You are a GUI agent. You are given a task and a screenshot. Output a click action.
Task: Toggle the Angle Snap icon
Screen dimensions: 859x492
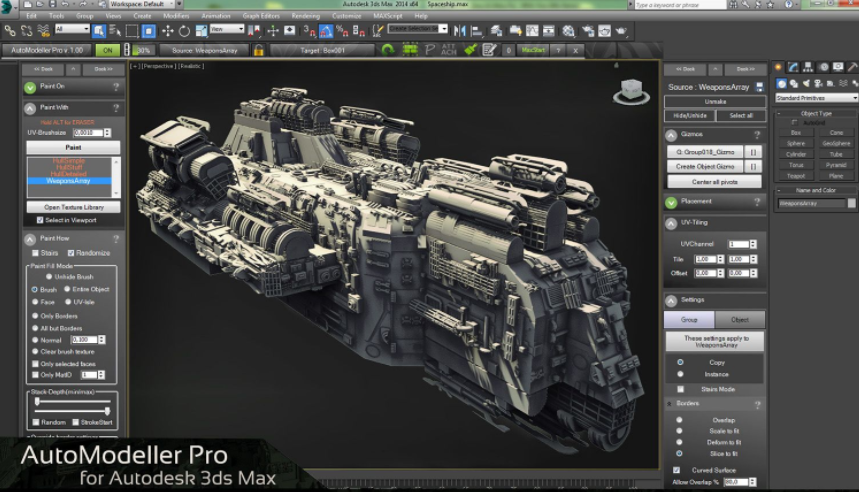(x=326, y=31)
